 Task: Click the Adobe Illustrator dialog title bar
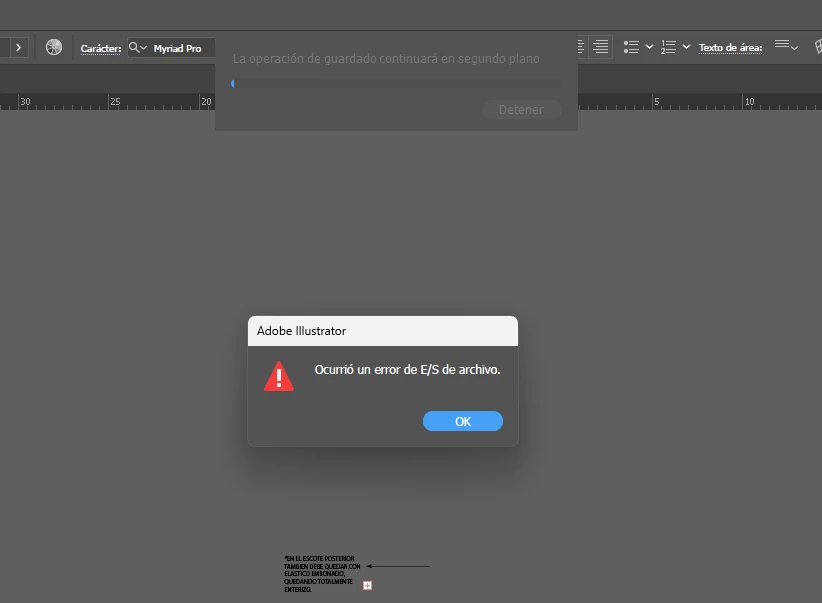point(383,331)
